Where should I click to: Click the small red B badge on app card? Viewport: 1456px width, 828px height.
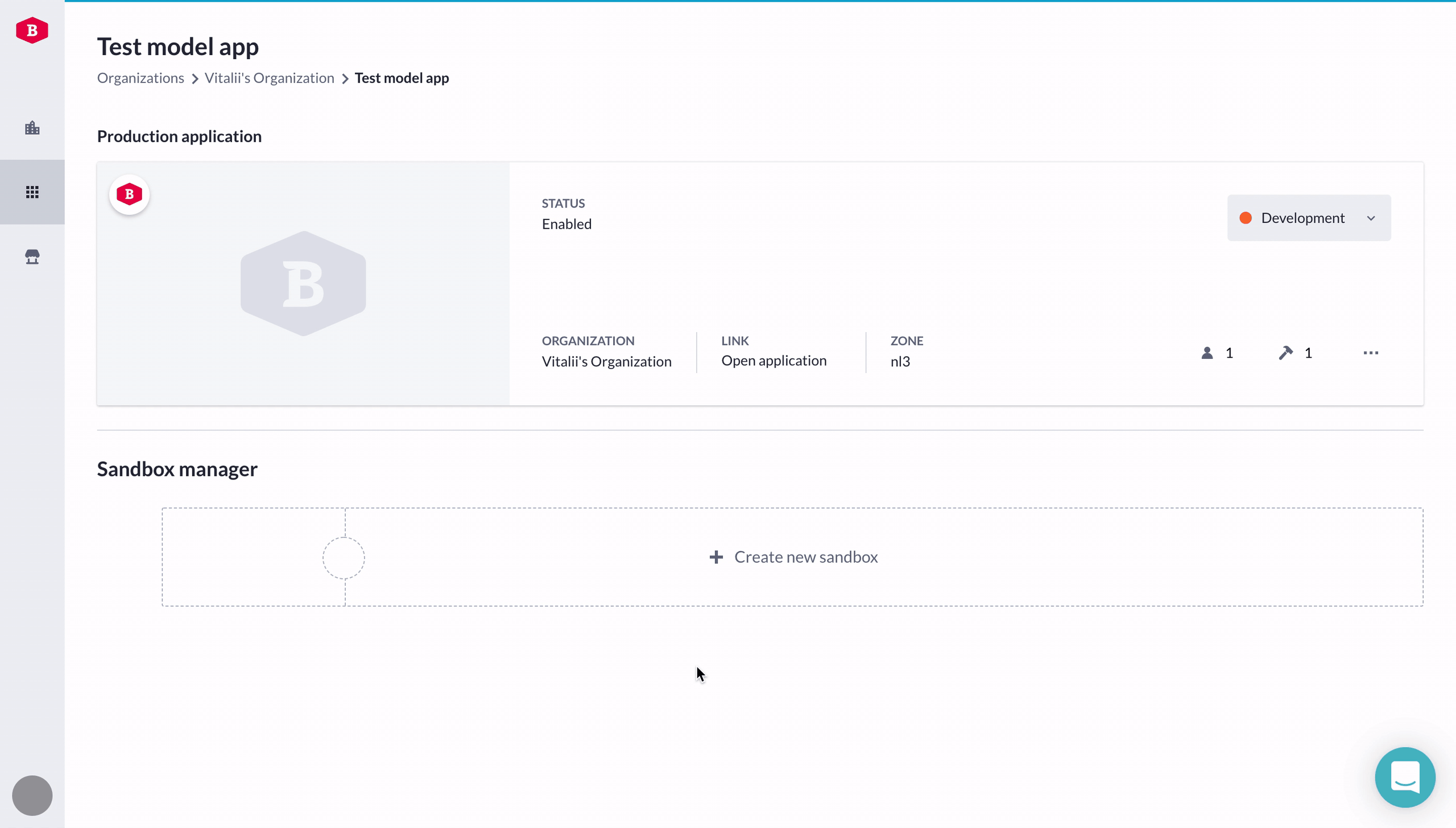point(129,194)
